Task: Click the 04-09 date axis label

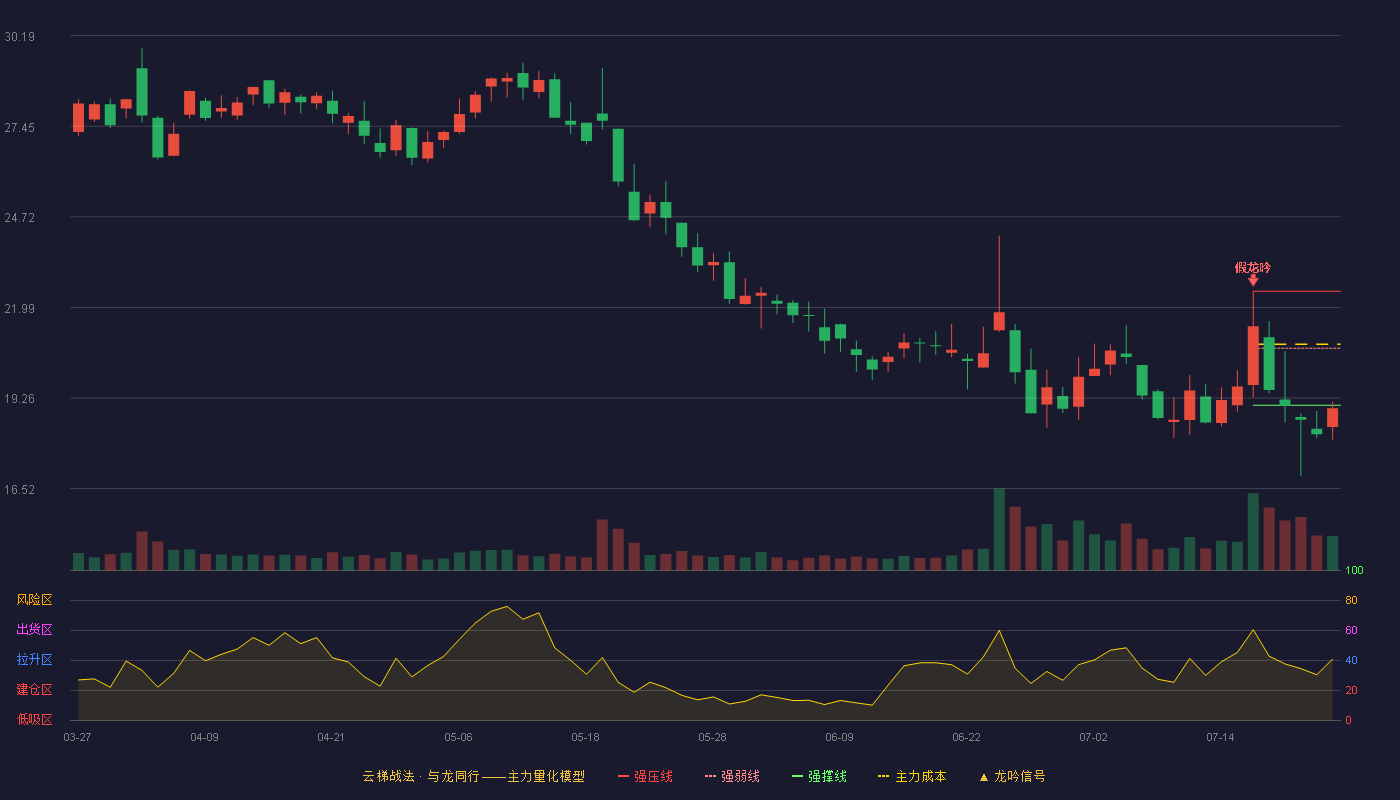Action: [204, 737]
